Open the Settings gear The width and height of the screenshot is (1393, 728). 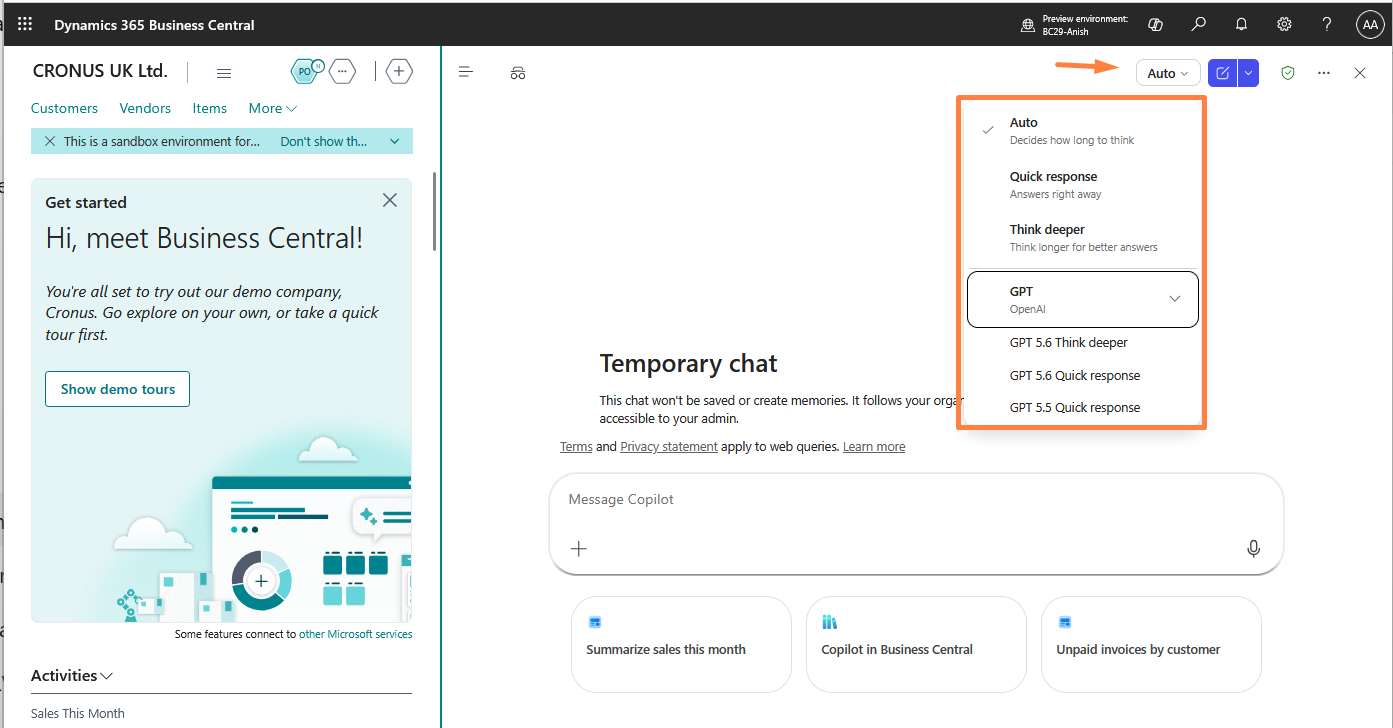tap(1284, 25)
